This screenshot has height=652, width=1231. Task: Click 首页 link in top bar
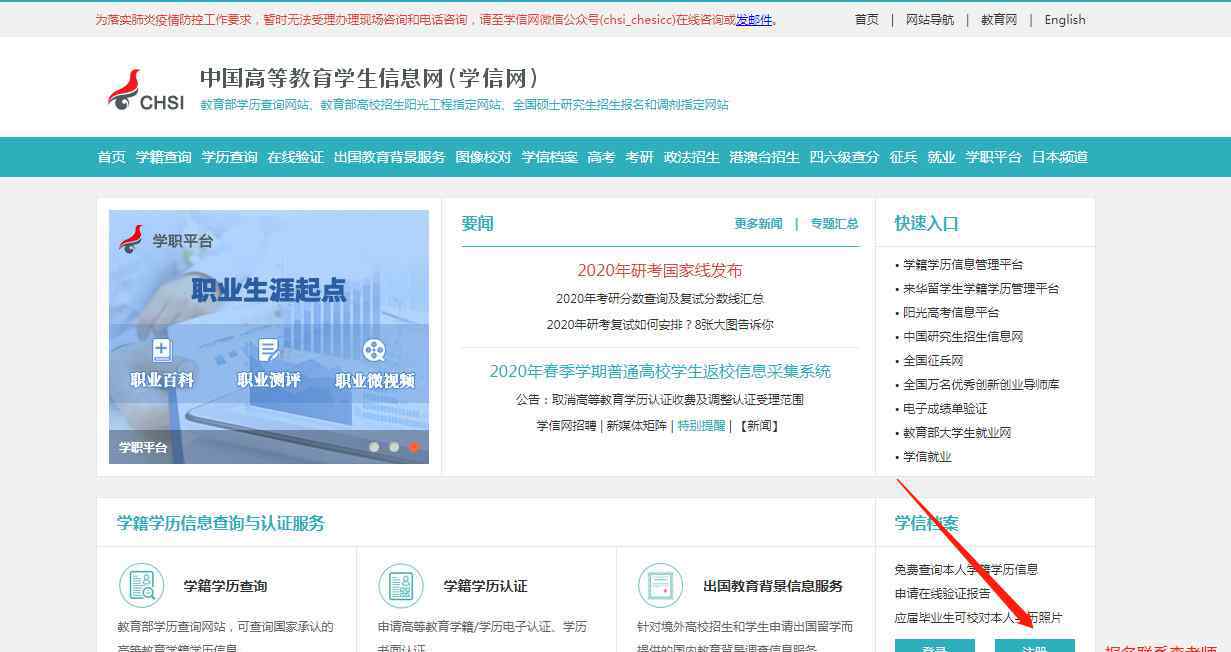click(x=867, y=20)
